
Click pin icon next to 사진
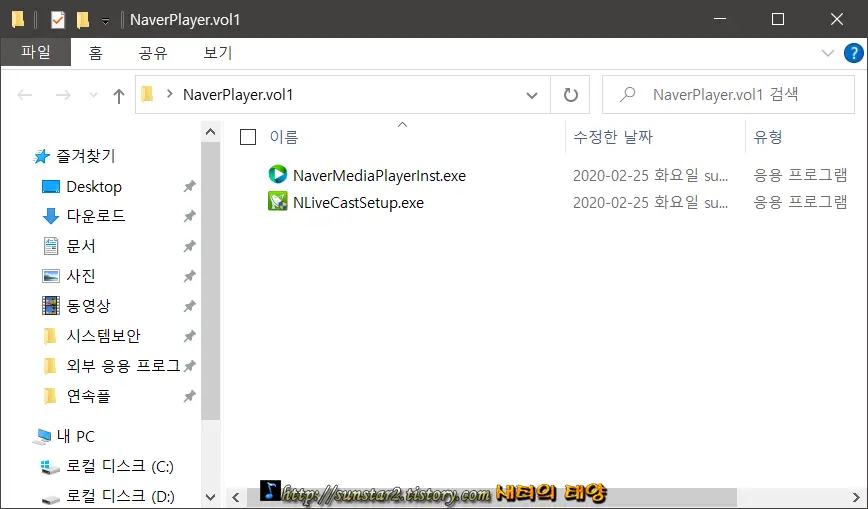(190, 276)
